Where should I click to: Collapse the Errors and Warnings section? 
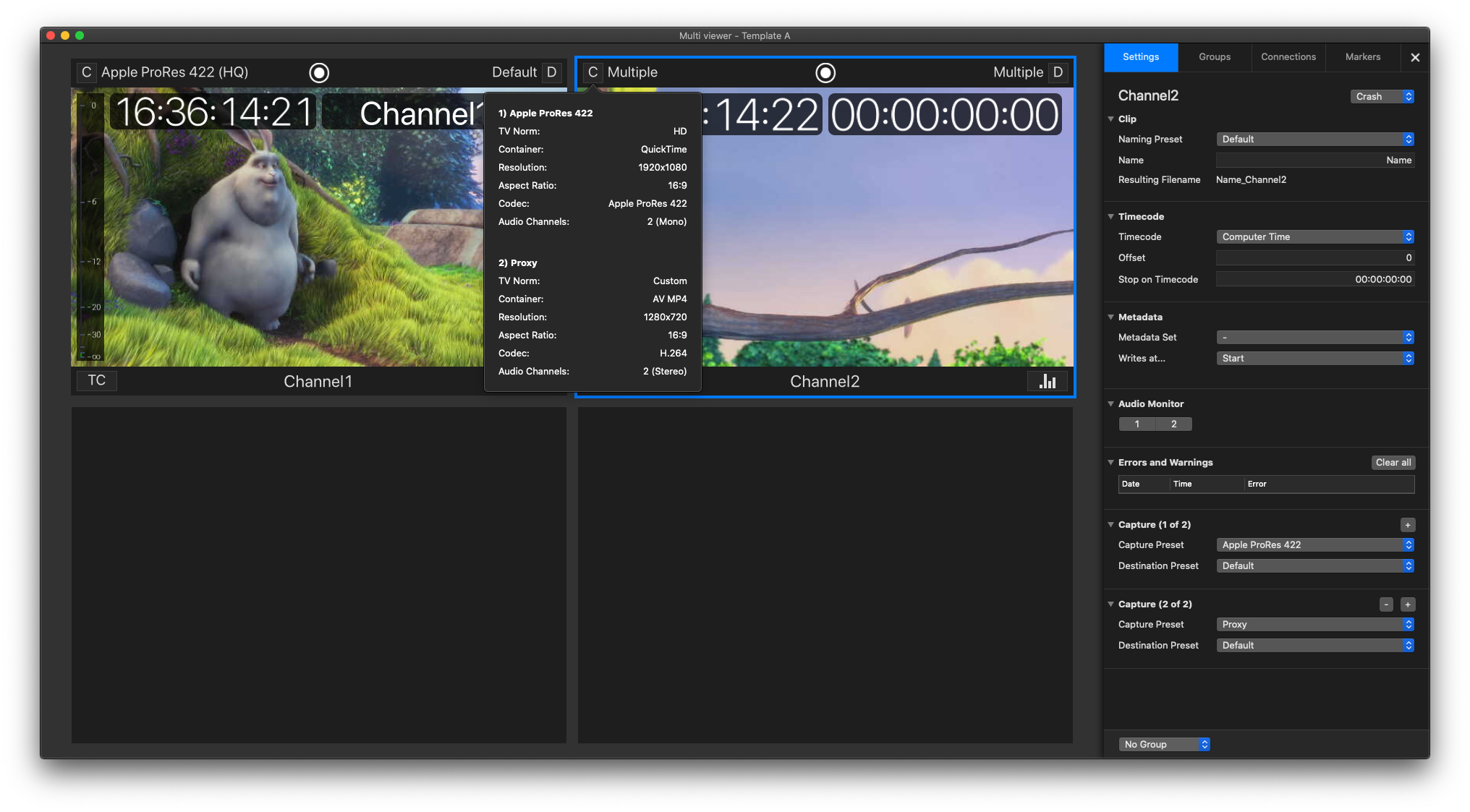pos(1110,463)
